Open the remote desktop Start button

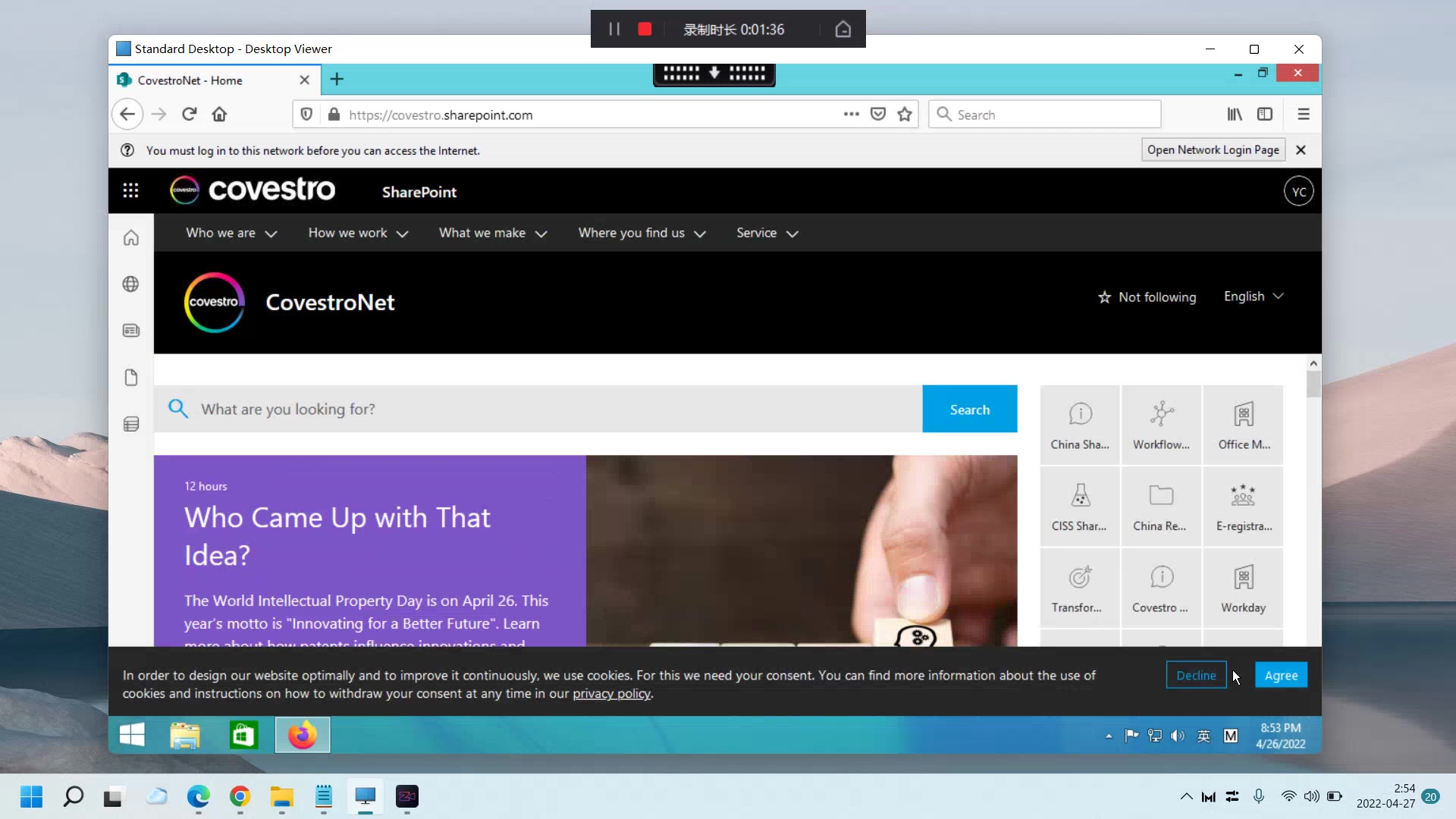tap(132, 735)
